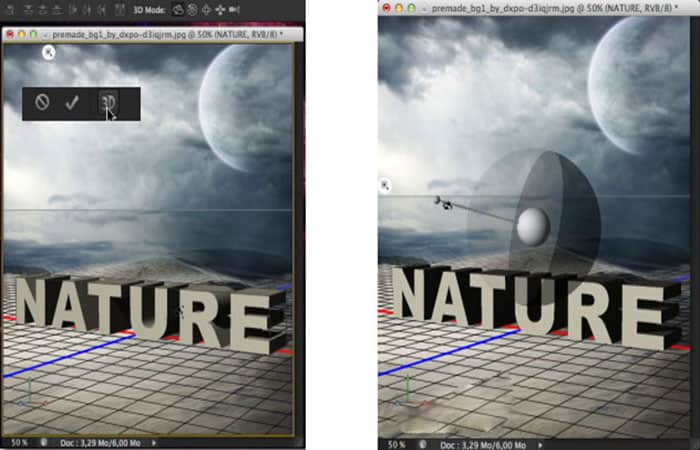Click the auto-align layers icon
This screenshot has width=700, height=450.
click(x=119, y=10)
